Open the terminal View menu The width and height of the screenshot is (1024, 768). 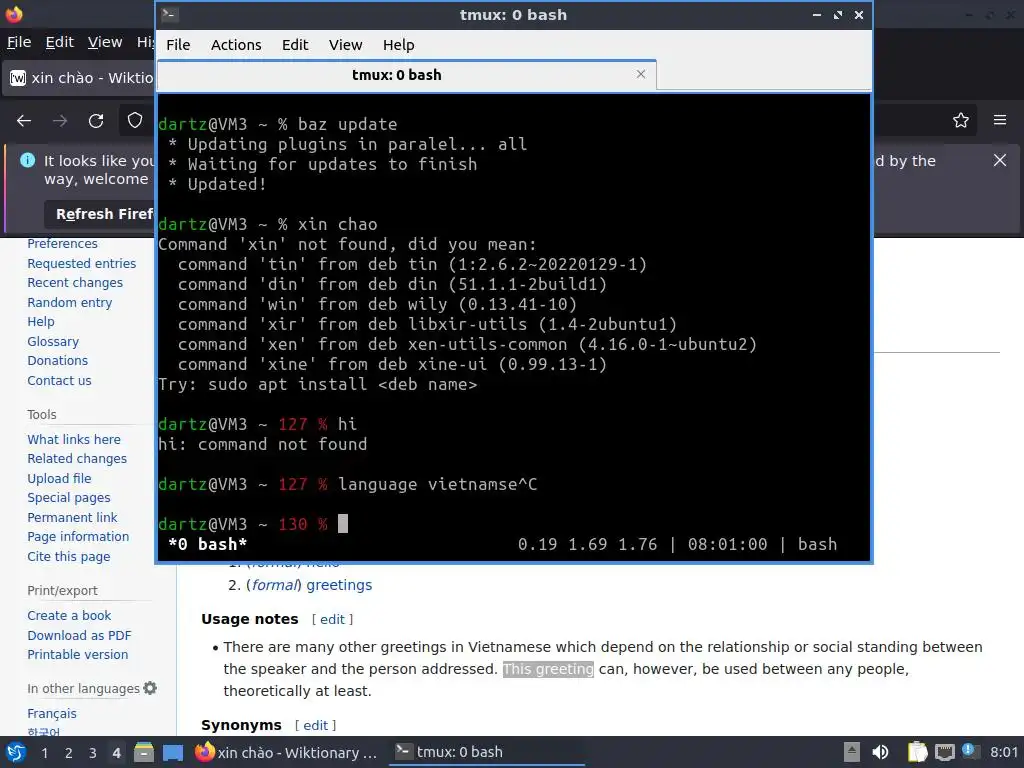pyautogui.click(x=345, y=45)
